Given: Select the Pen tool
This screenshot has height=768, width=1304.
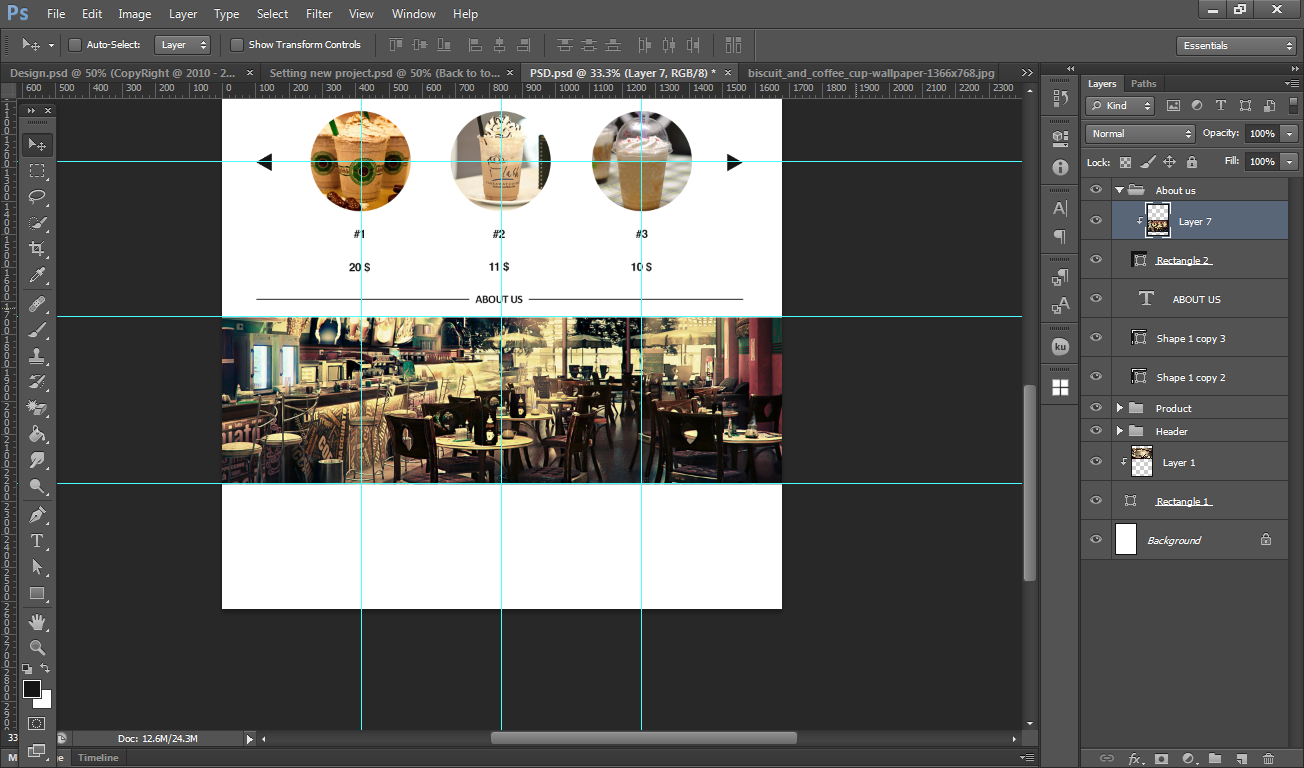Looking at the screenshot, I should 37,515.
